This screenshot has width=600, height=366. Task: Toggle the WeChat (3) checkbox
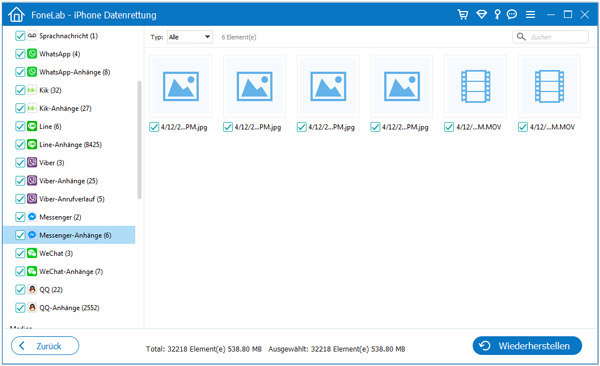click(x=20, y=253)
